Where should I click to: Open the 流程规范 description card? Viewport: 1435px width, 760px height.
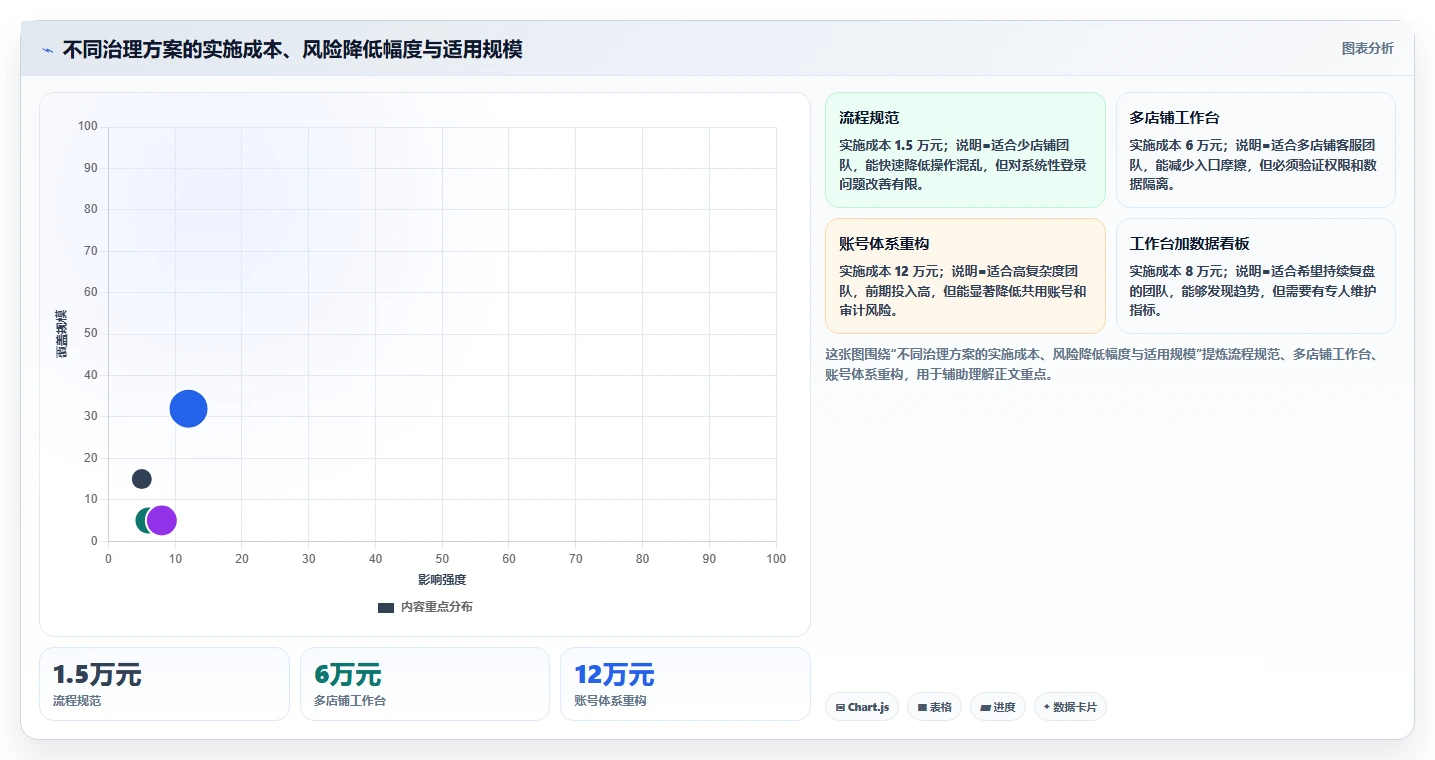[965, 150]
